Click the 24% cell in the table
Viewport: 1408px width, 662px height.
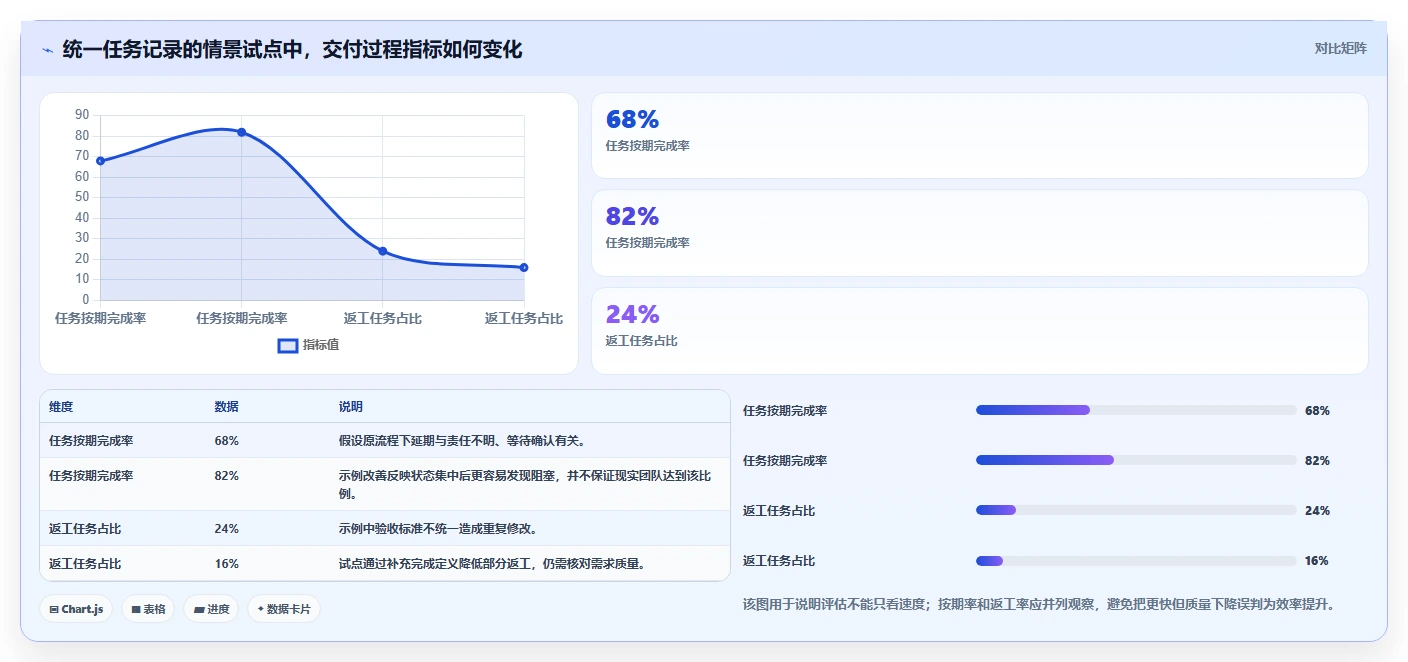point(226,529)
